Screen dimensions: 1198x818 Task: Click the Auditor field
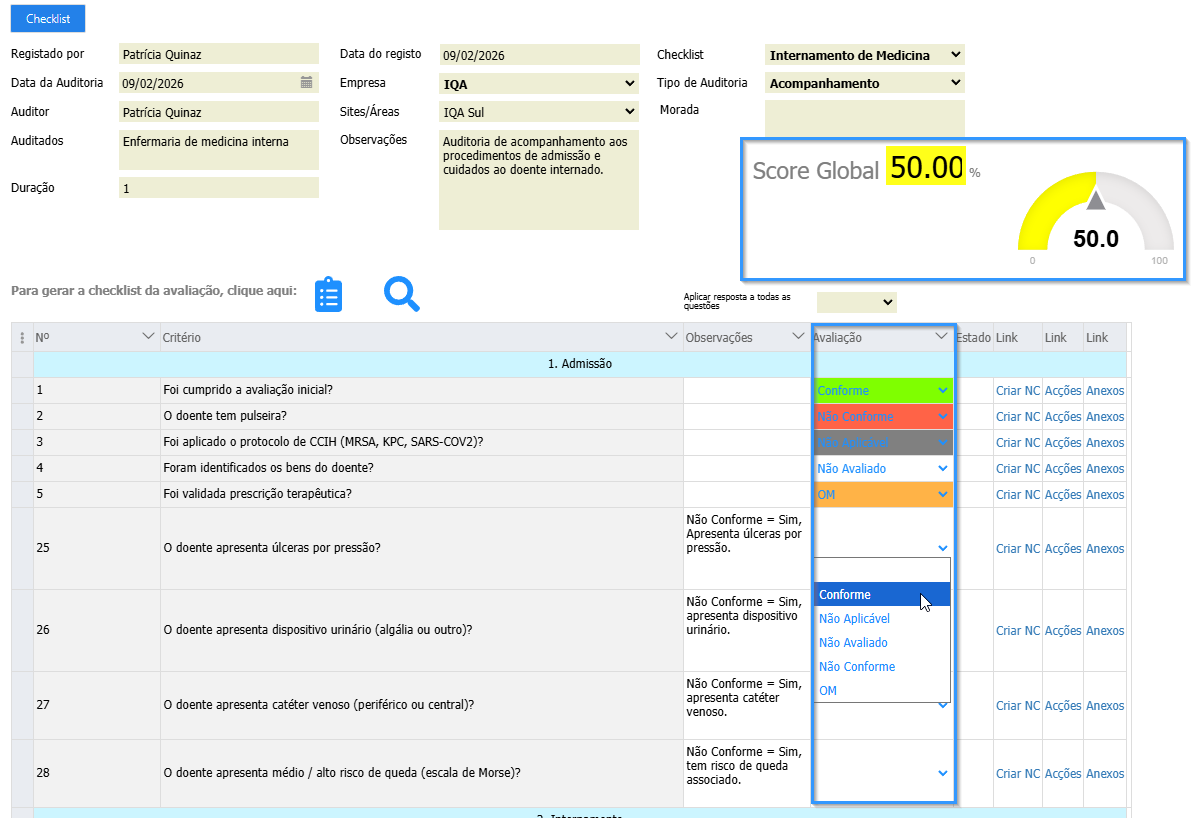219,112
